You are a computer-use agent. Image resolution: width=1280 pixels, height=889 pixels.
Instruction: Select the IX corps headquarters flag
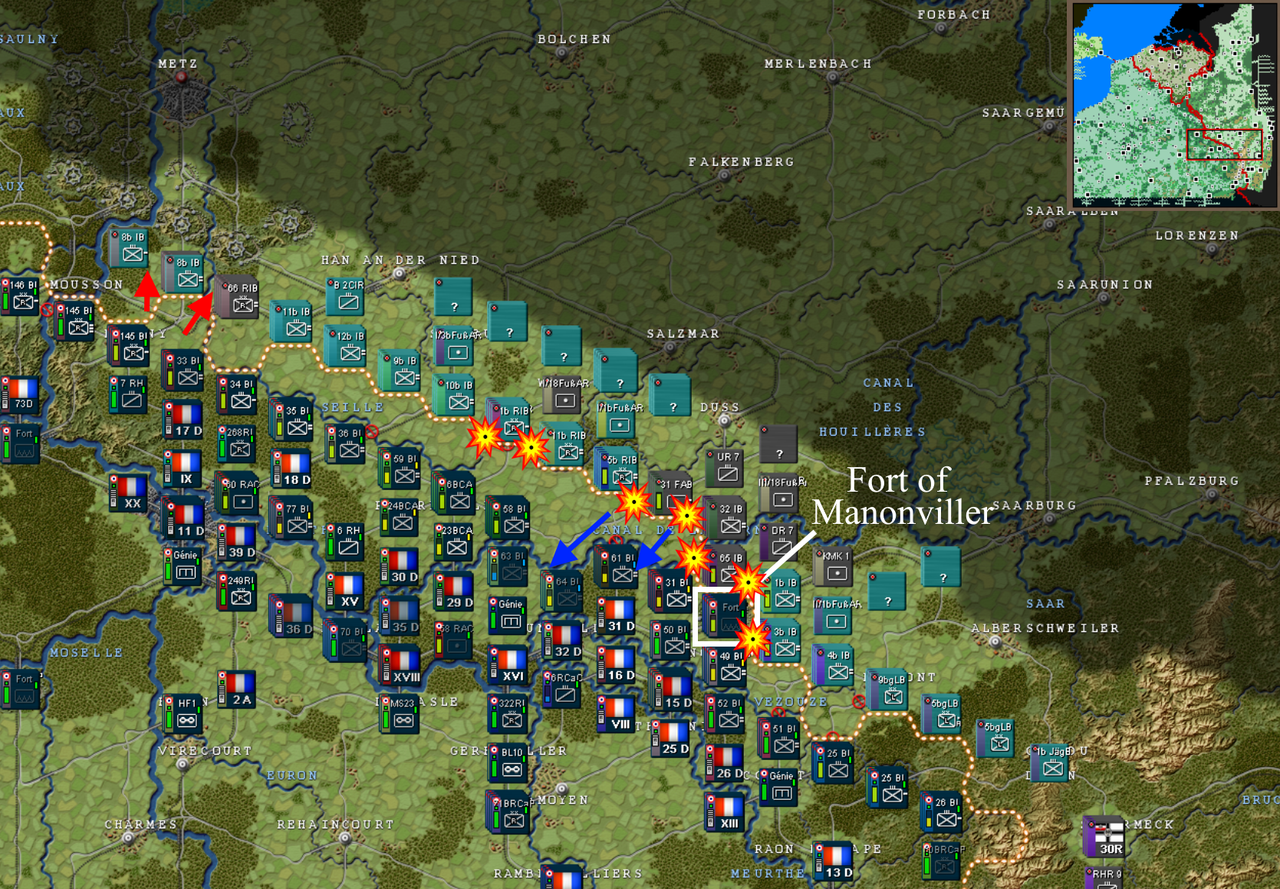tap(183, 467)
